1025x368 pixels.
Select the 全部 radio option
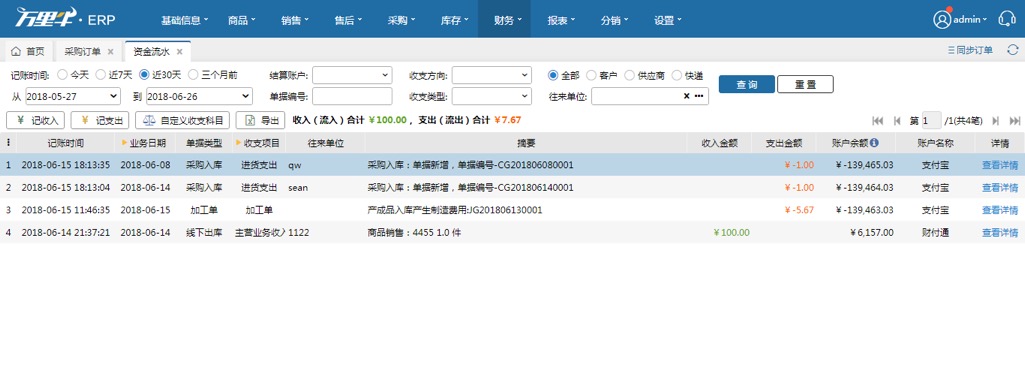coord(553,75)
